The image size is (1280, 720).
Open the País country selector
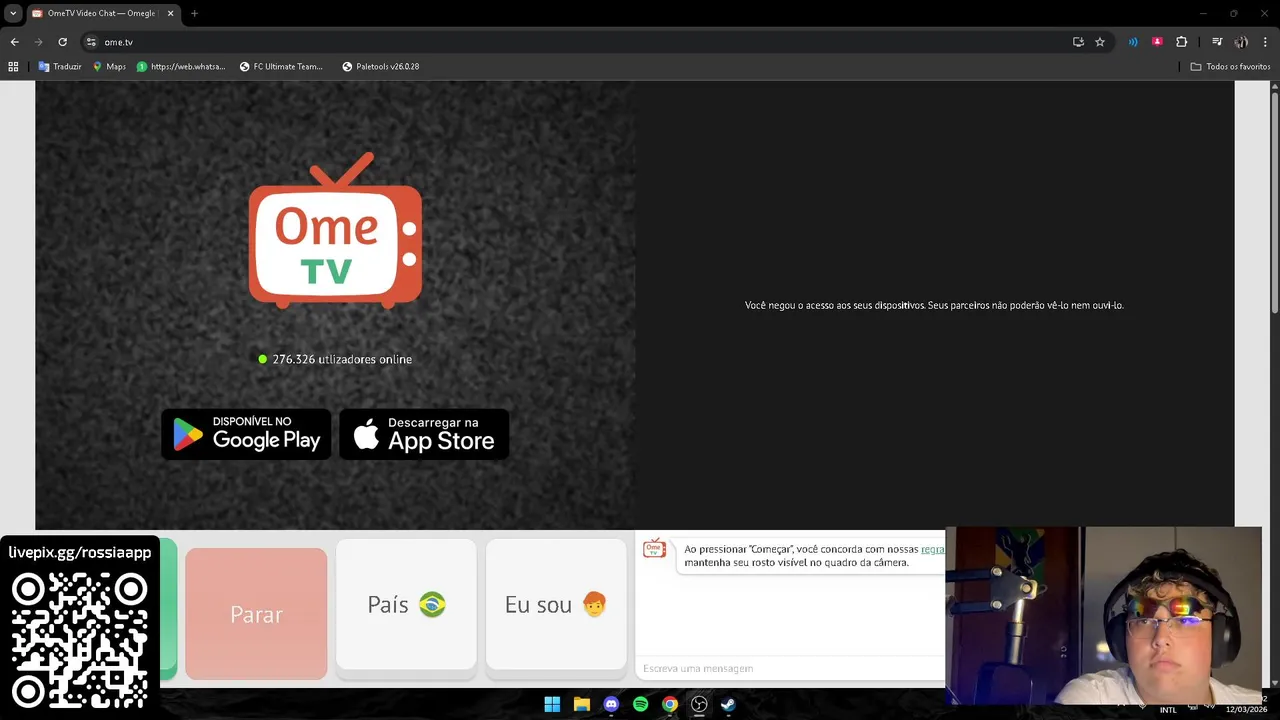pyautogui.click(x=406, y=604)
